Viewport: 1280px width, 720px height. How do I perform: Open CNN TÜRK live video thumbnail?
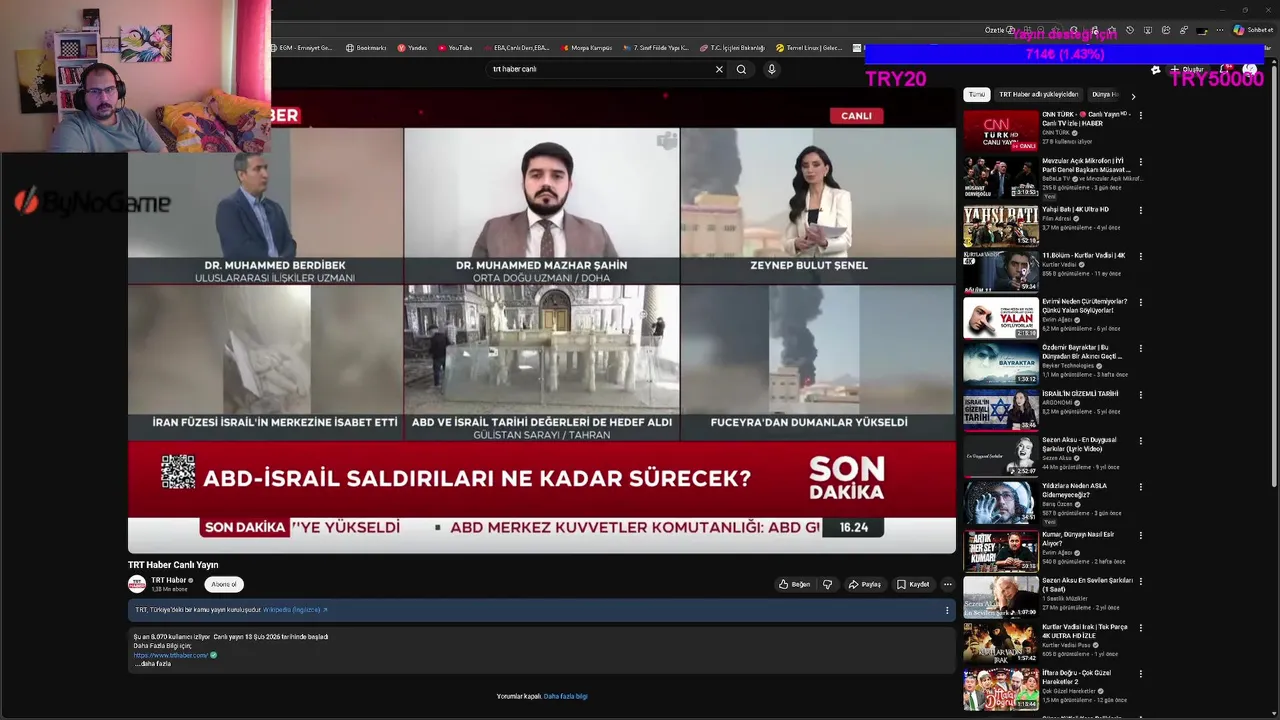tap(1001, 131)
